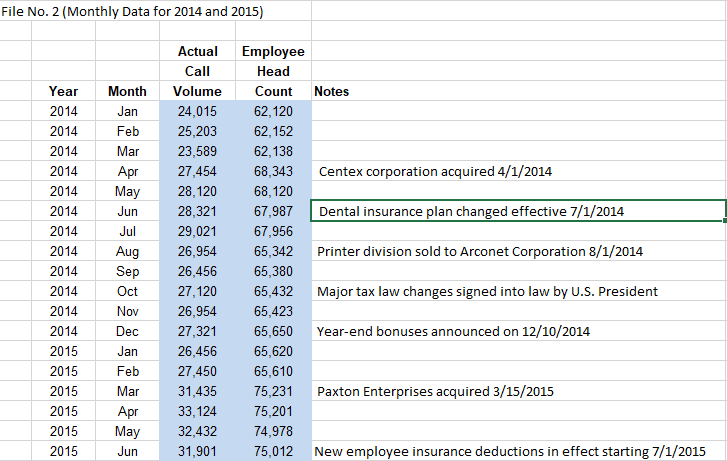Select head count cell 62,120

[x=273, y=111]
